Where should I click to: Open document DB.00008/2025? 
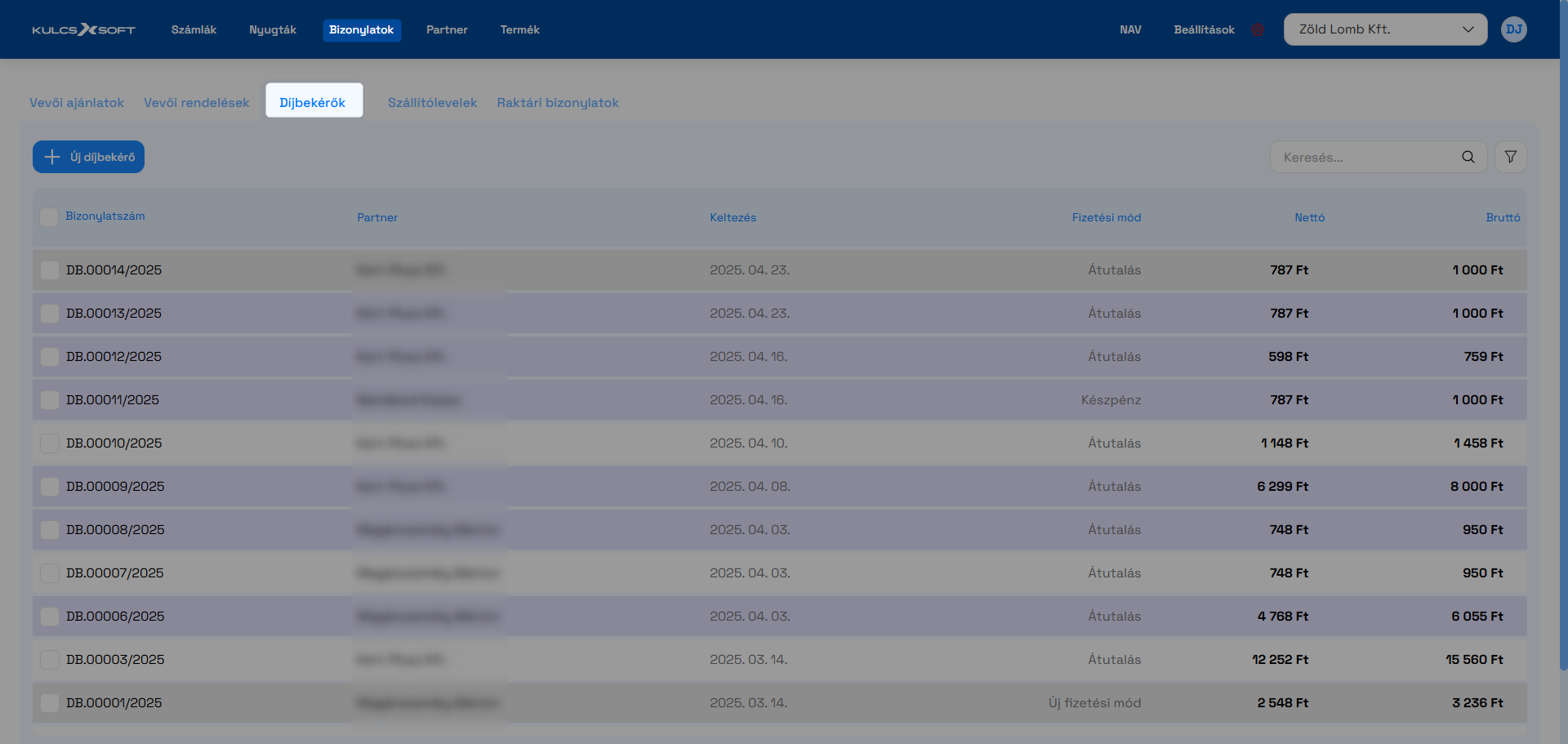(115, 530)
